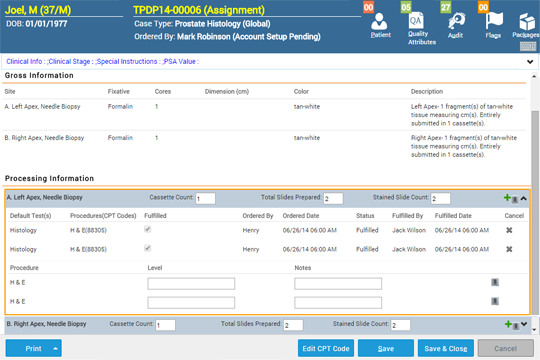This screenshot has height=360, width=540.
Task: Add a test to B. Right Apex with green plus
Action: click(x=508, y=324)
